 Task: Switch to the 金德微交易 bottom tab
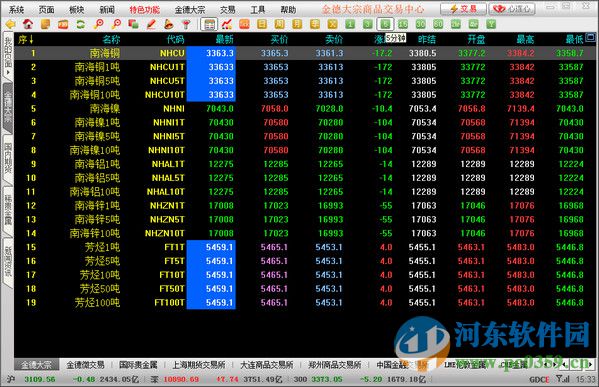point(85,365)
